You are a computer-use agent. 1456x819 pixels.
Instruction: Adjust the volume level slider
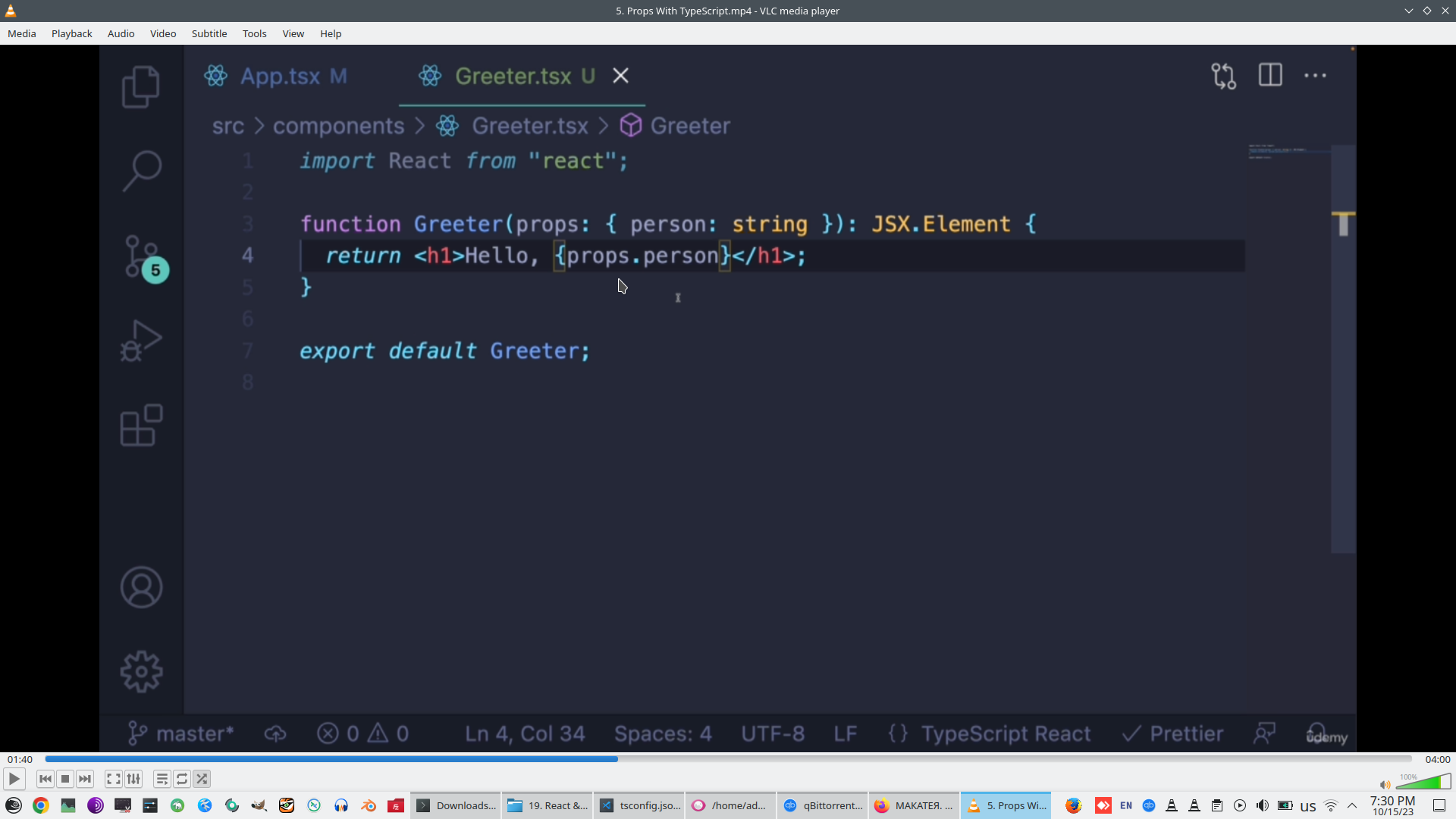[1424, 783]
